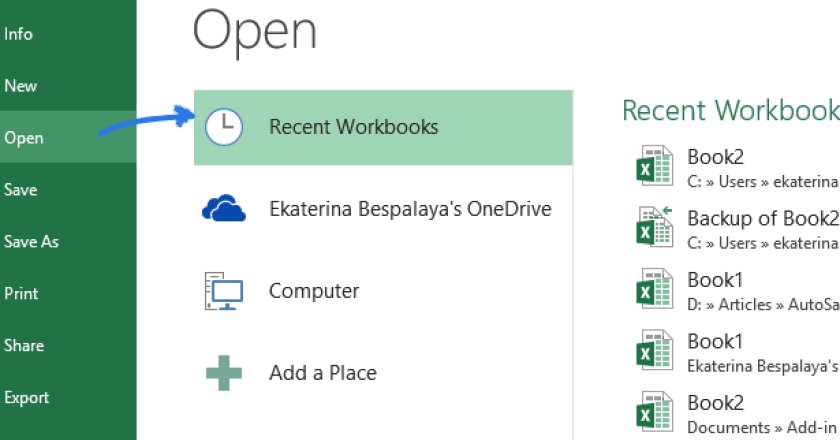Viewport: 840px width, 440px height.
Task: Select Ekaterina Bespalaya's OneDrive label
Action: pyautogui.click(x=410, y=209)
